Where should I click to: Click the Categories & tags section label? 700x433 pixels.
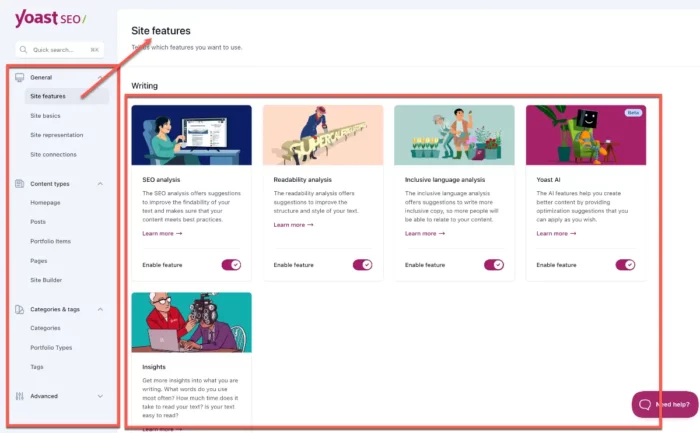click(x=55, y=309)
